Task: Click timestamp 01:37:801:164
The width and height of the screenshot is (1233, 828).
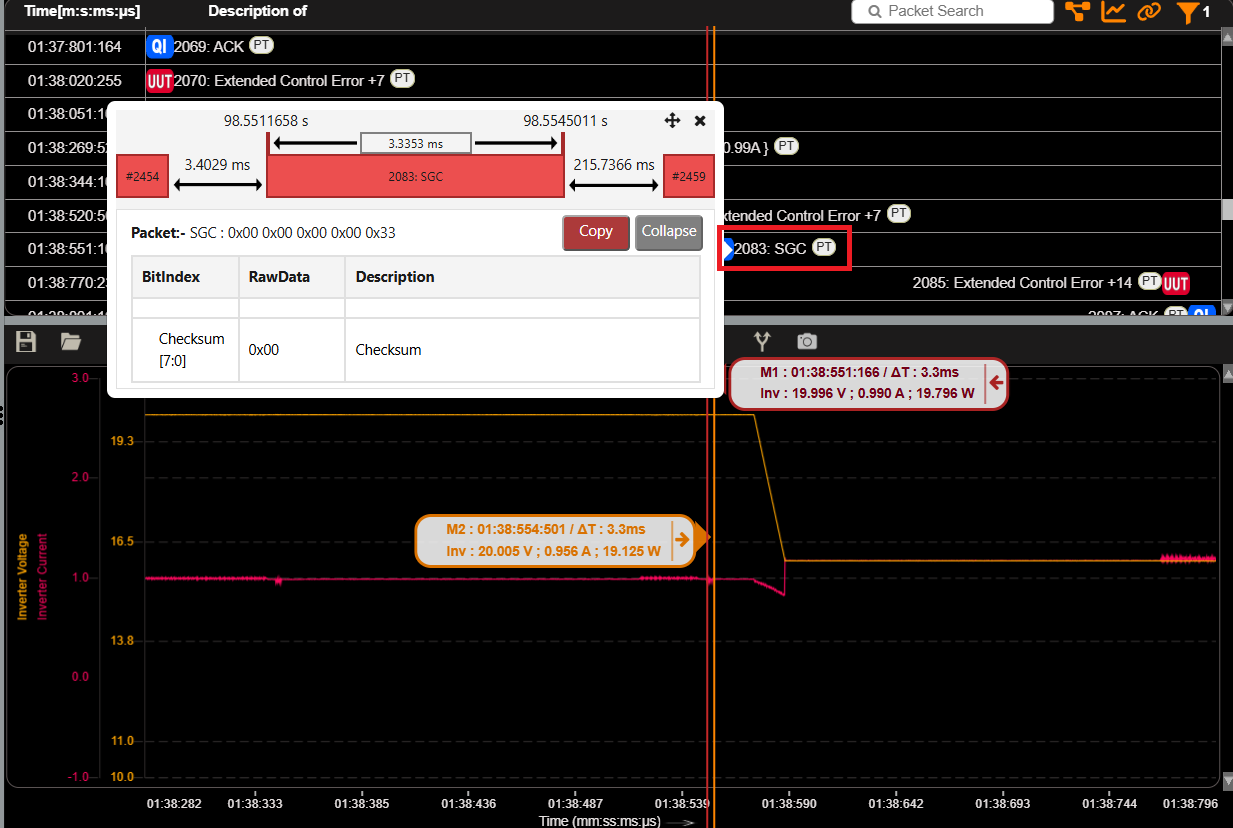Action: 75,46
